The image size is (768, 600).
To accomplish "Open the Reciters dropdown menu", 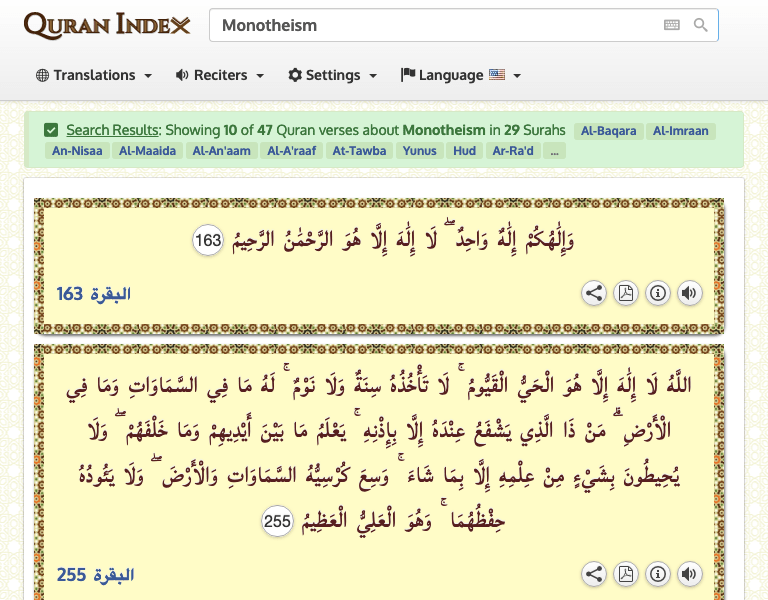I will (x=219, y=75).
